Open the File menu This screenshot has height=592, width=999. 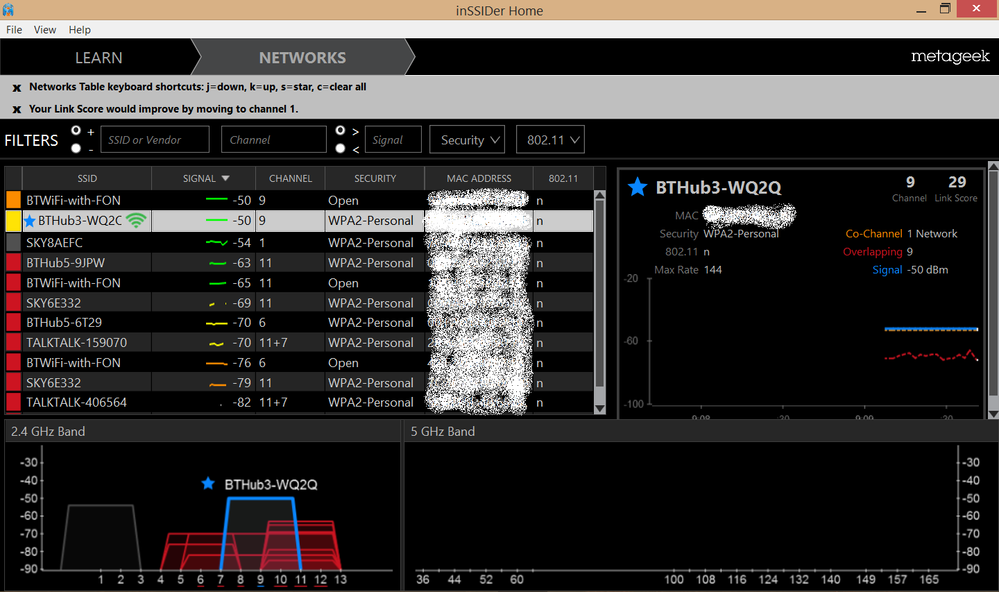pyautogui.click(x=14, y=29)
